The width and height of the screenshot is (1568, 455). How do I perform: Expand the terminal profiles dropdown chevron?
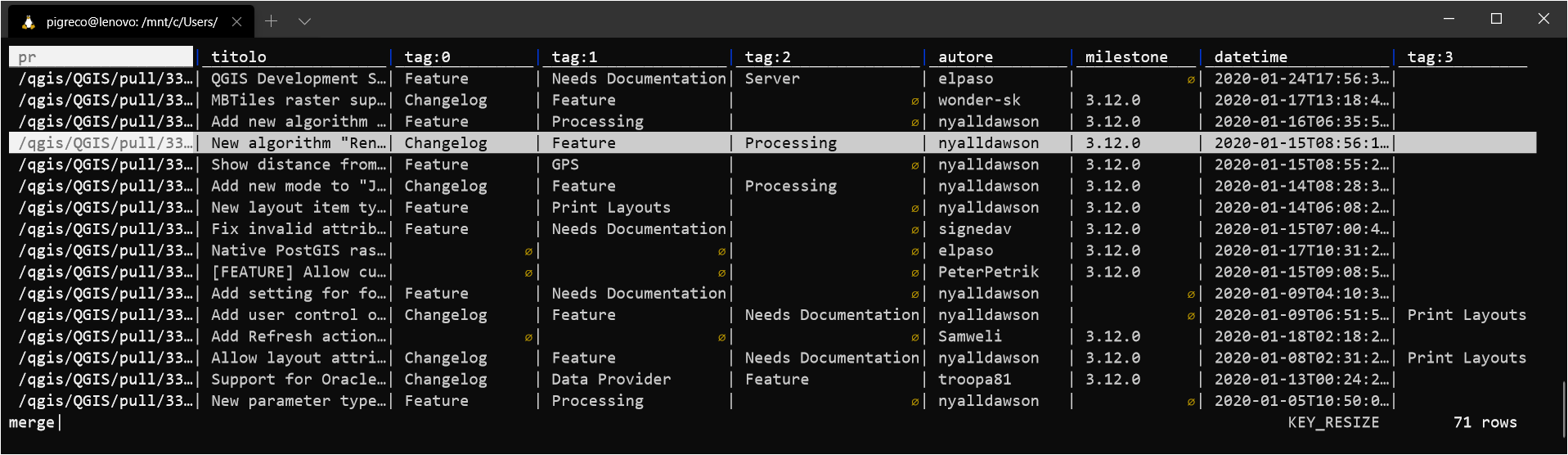click(x=304, y=21)
